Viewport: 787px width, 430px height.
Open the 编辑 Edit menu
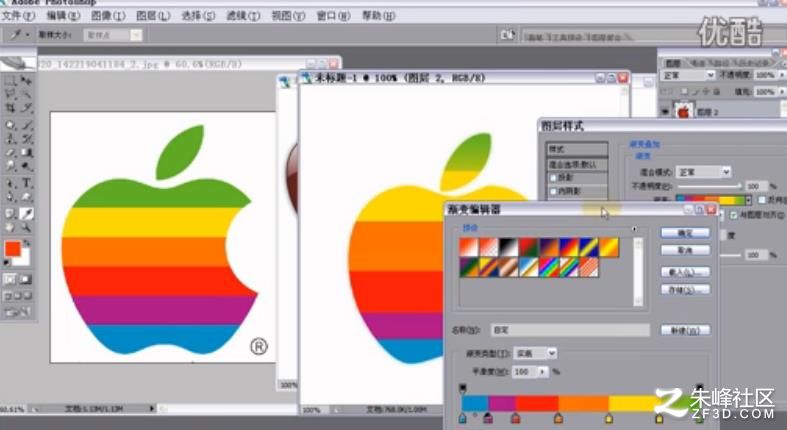coord(63,16)
